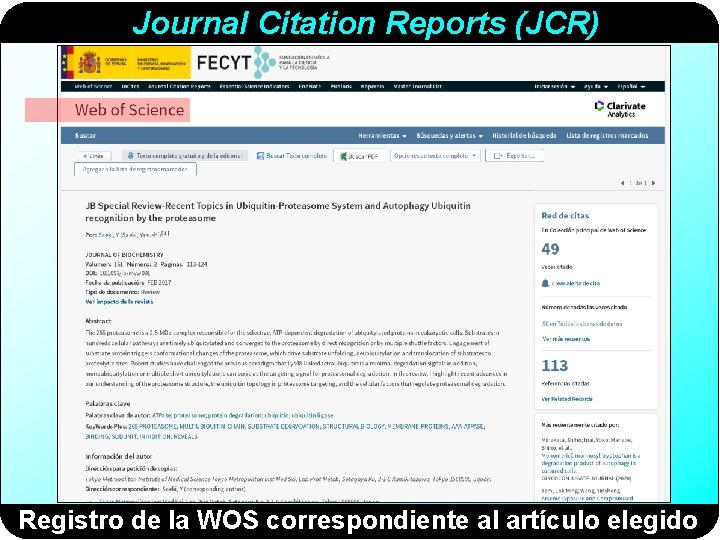Open EndNote in top navigation

coord(309,86)
